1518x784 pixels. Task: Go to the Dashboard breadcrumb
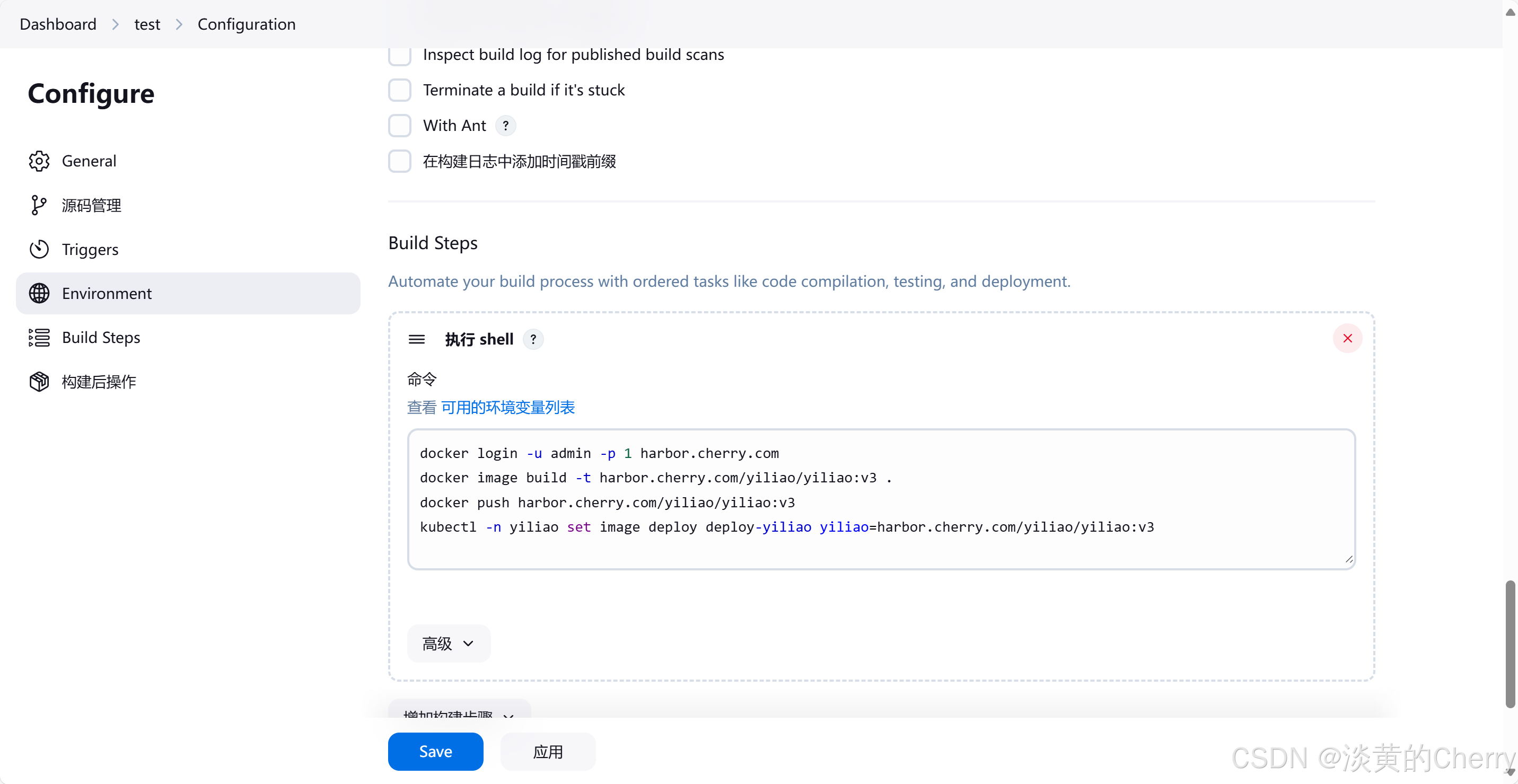click(x=58, y=24)
